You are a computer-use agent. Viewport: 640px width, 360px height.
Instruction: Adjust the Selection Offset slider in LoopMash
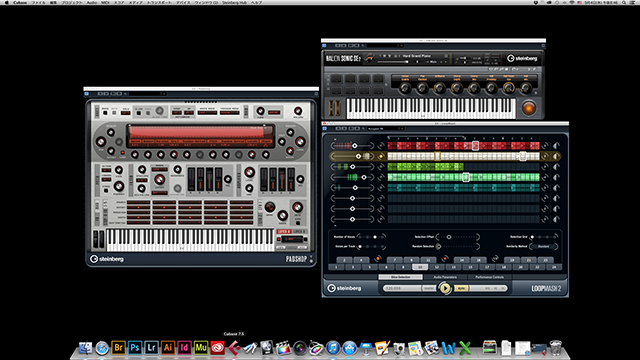(x=458, y=237)
